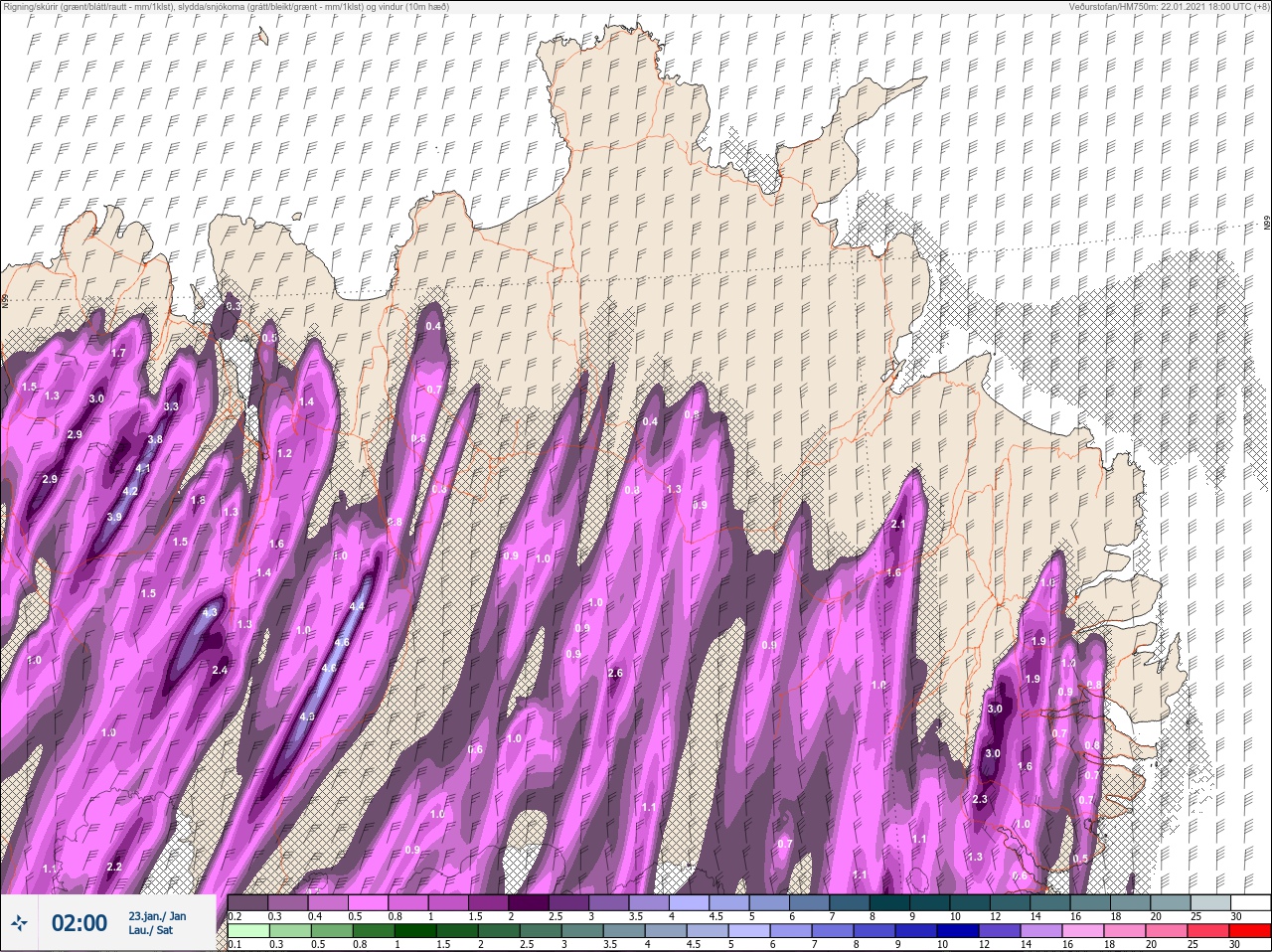Select the red swatch ending the lower legend
The height and width of the screenshot is (952, 1272).
point(1250,931)
